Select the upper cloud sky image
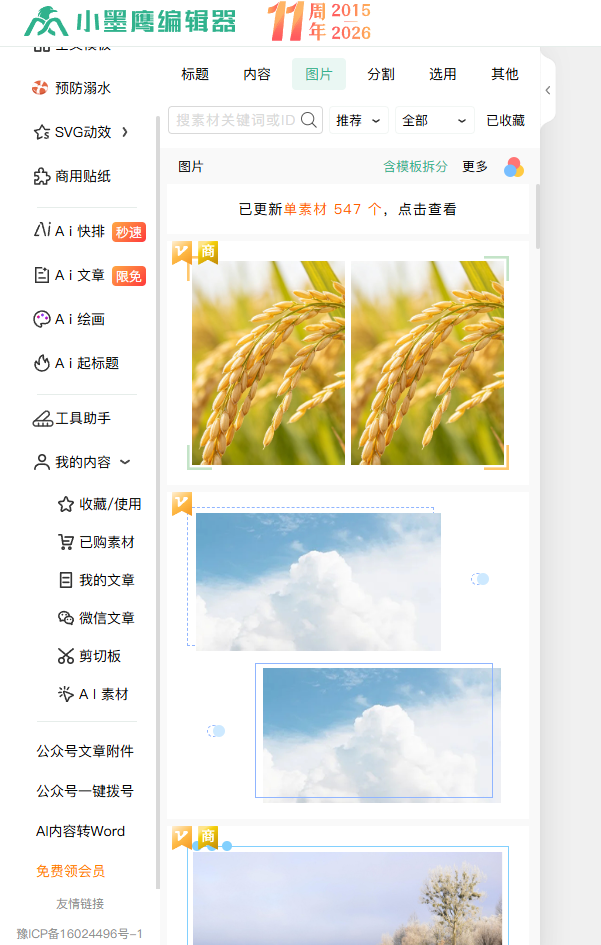The image size is (601, 945). [x=318, y=582]
